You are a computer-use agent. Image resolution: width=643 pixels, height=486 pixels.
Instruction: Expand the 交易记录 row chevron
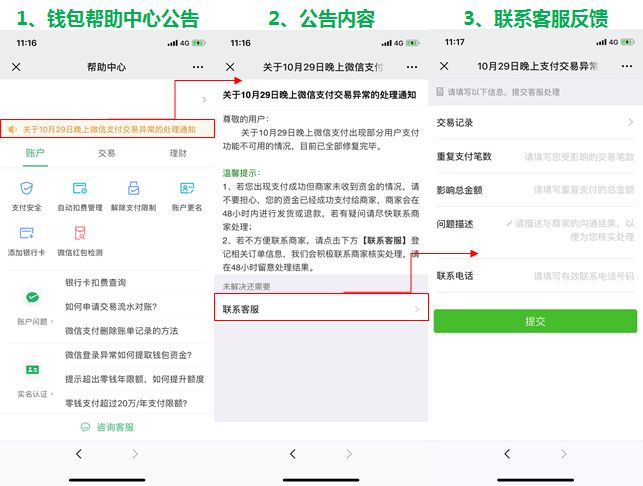point(630,123)
